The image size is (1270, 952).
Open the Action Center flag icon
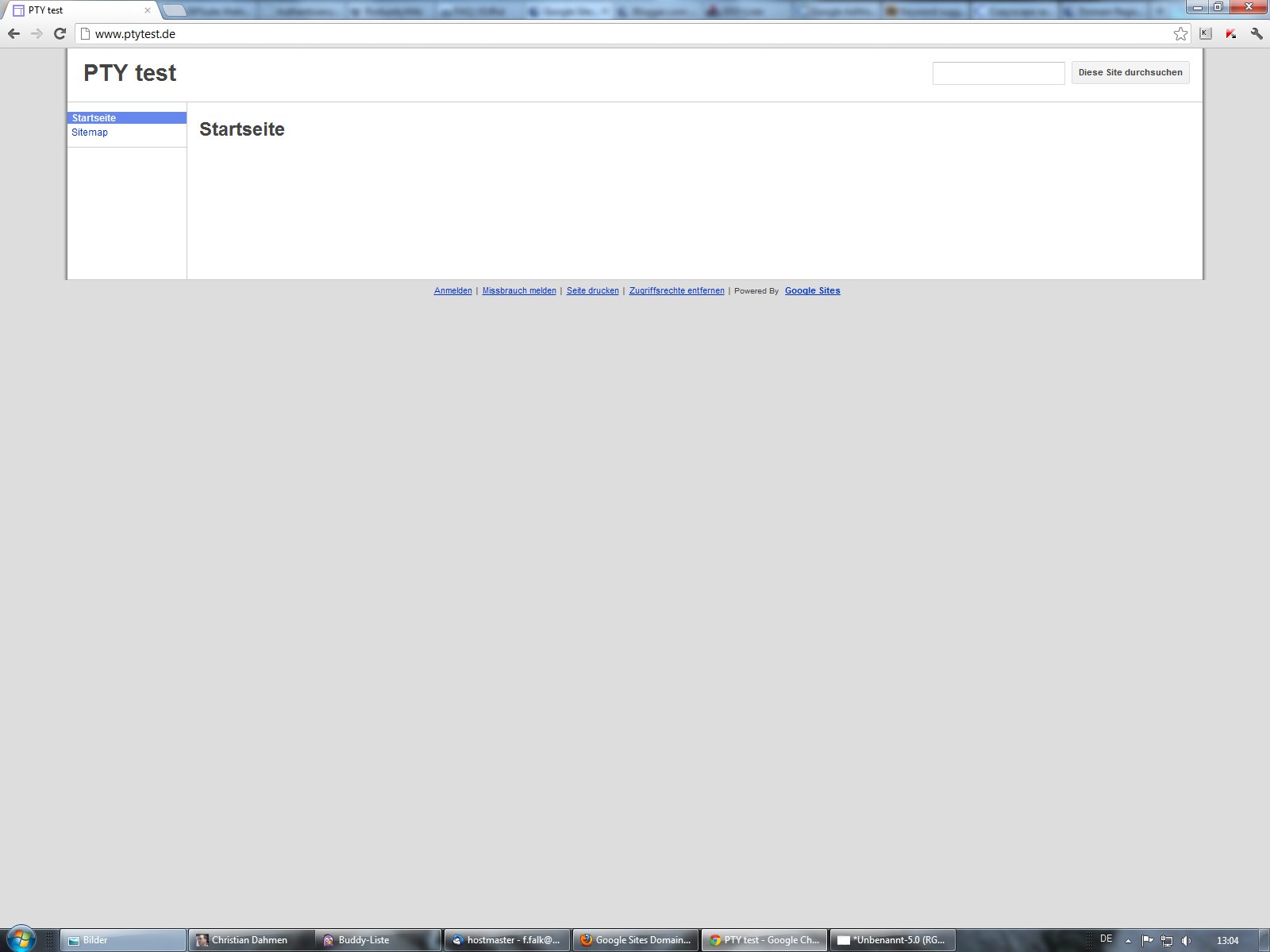point(1147,940)
